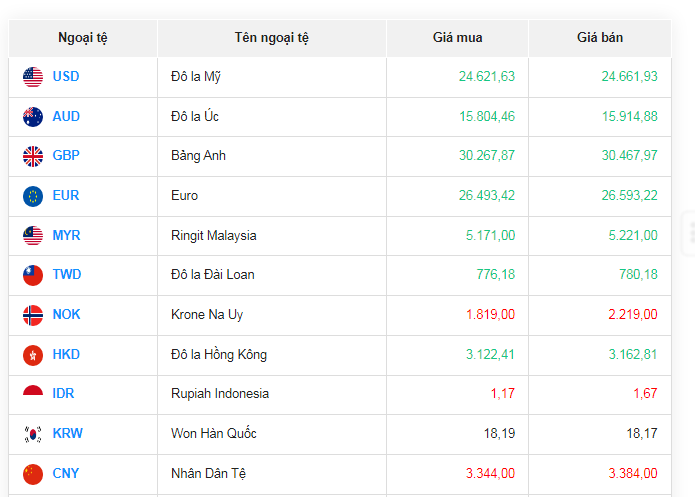Click the Malaysian flag icon
Image resolution: width=695 pixels, height=497 pixels.
tap(33, 236)
